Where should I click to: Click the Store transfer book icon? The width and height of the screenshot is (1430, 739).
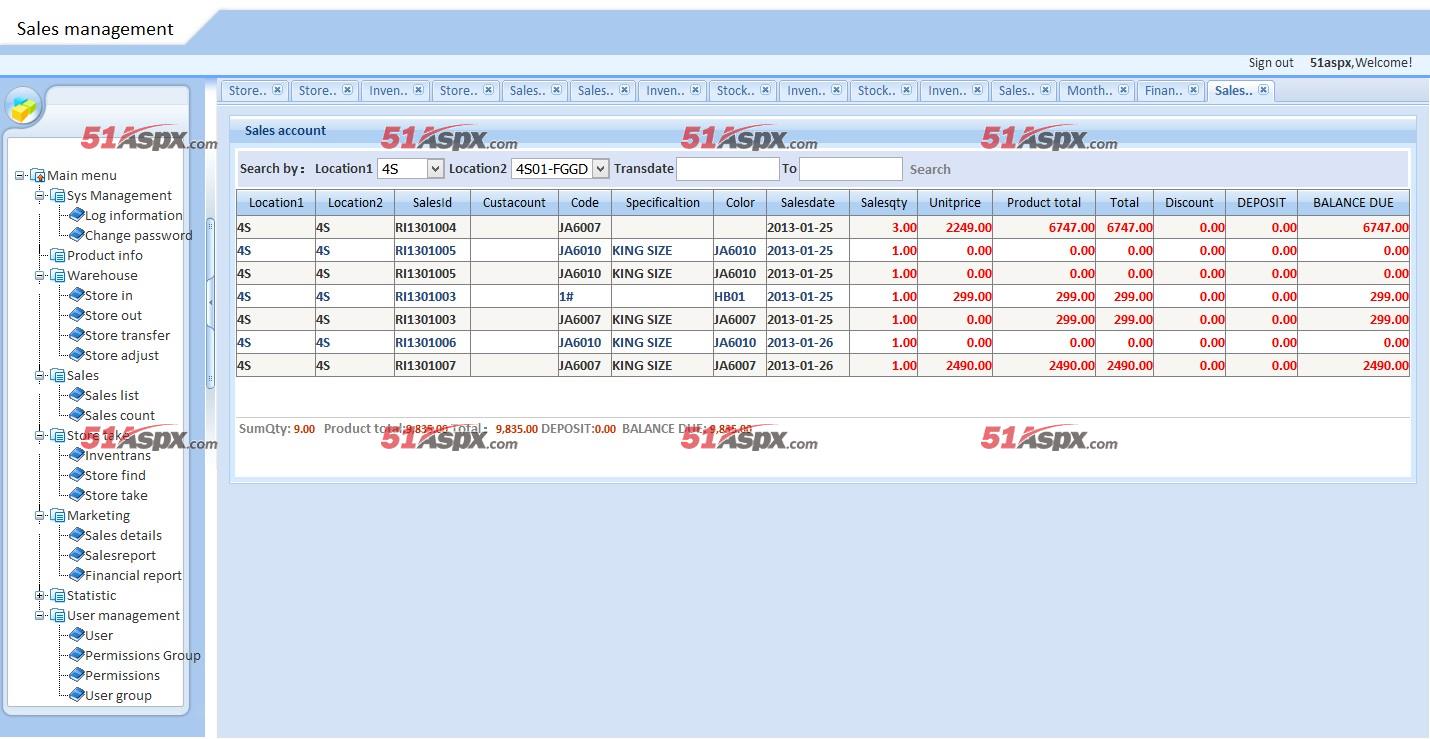[x=76, y=335]
